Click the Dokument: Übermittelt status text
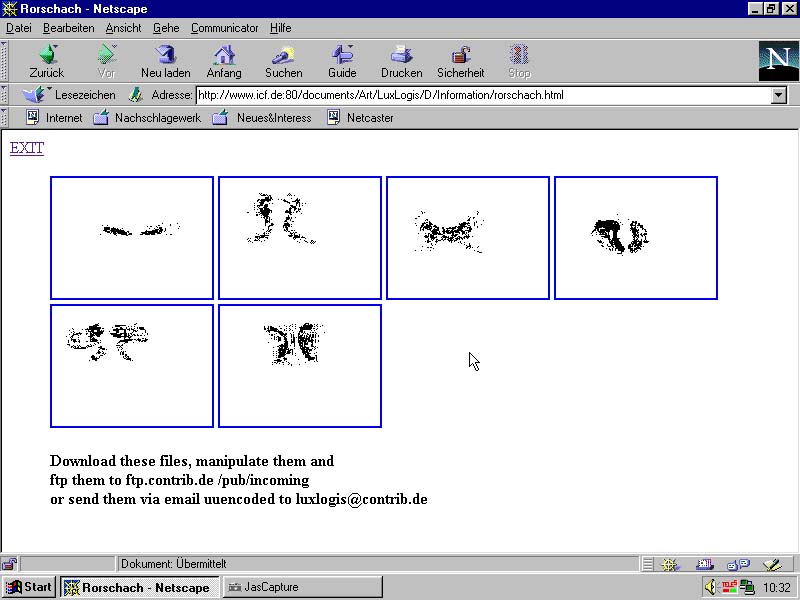 (173, 564)
